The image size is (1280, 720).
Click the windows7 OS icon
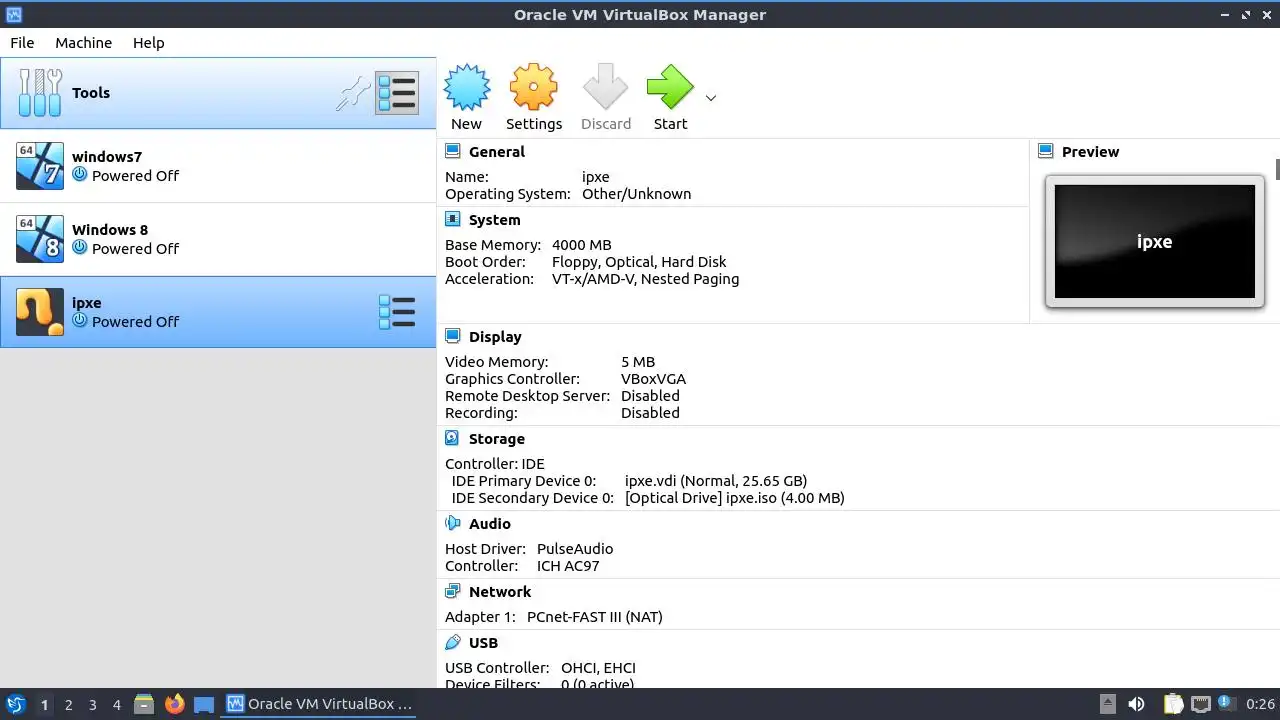[x=40, y=166]
